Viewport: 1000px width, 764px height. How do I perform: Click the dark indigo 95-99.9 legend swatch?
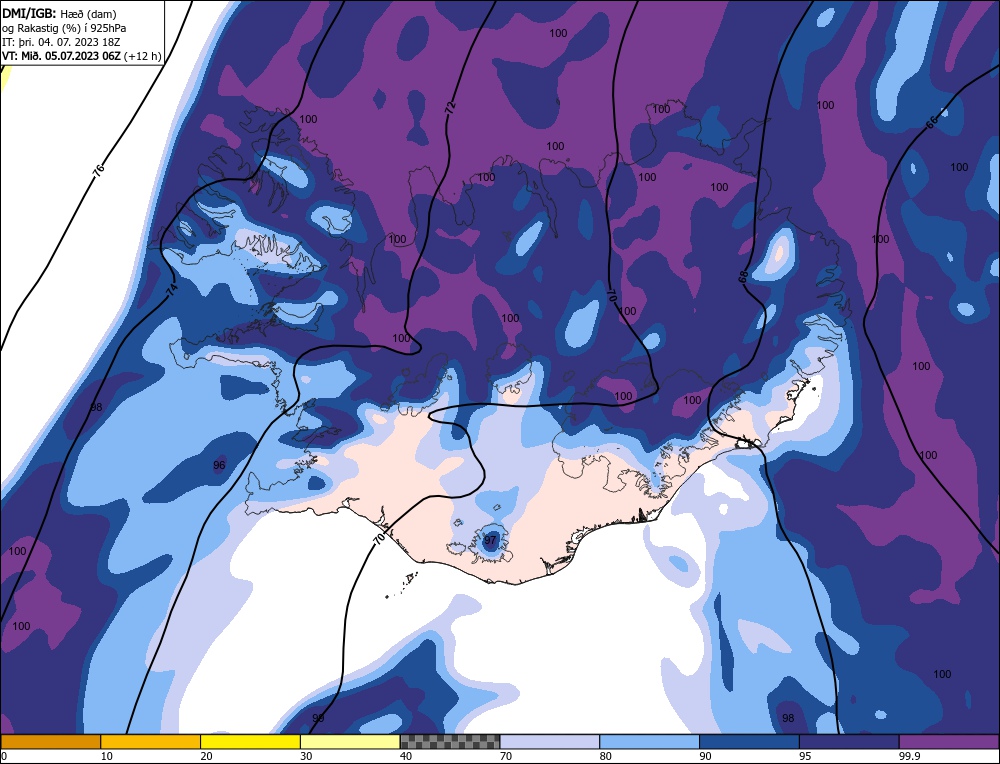click(x=849, y=742)
